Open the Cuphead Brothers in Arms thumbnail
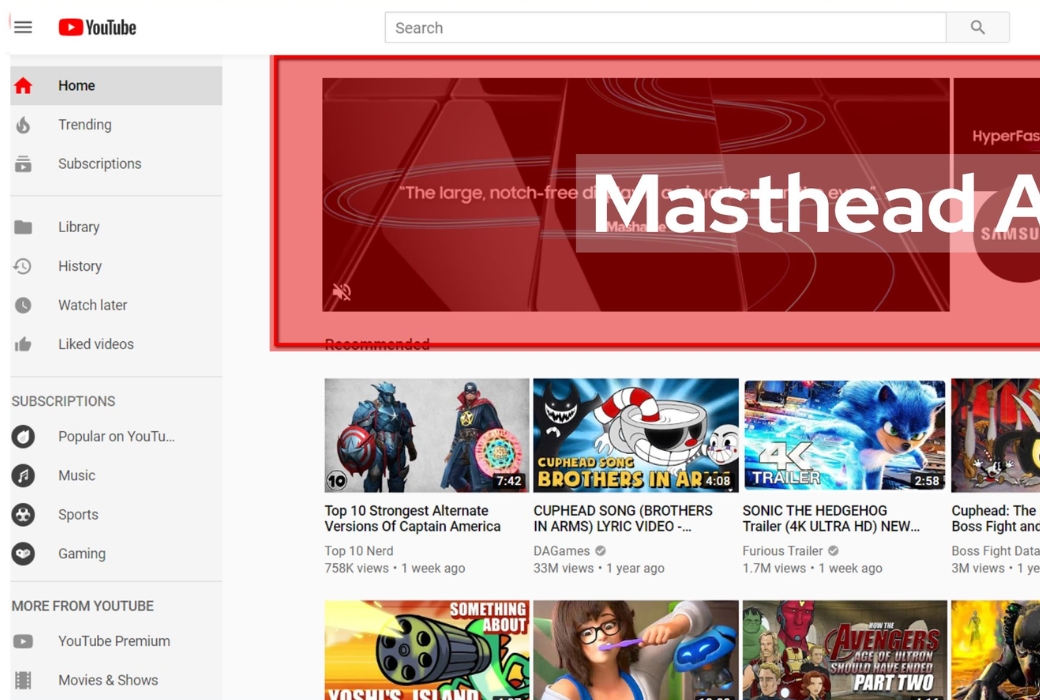Screen dimensions: 1040x700 [635, 435]
